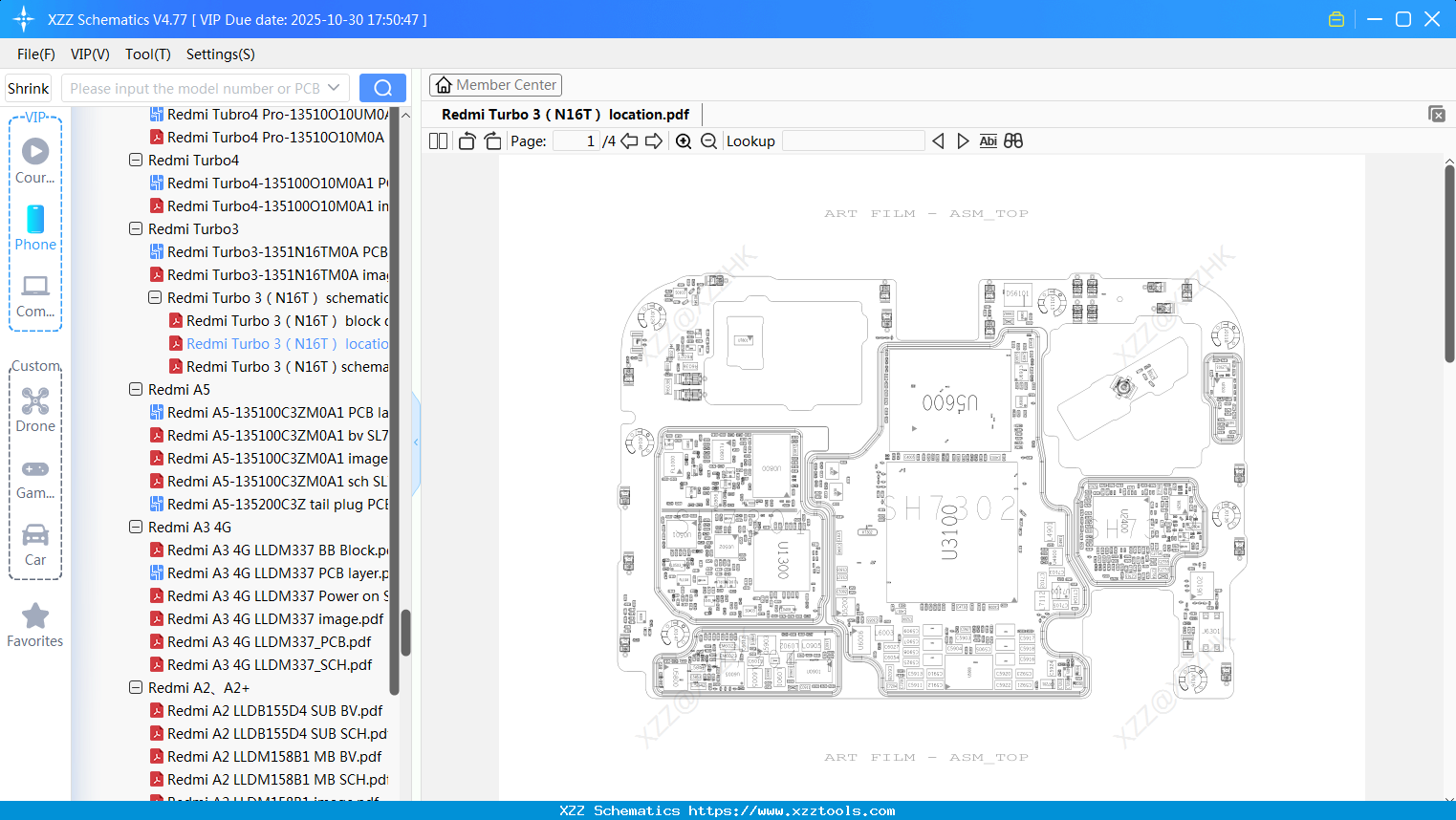
Task: Open the Phone category in the VIP sidebar
Action: tap(35, 229)
